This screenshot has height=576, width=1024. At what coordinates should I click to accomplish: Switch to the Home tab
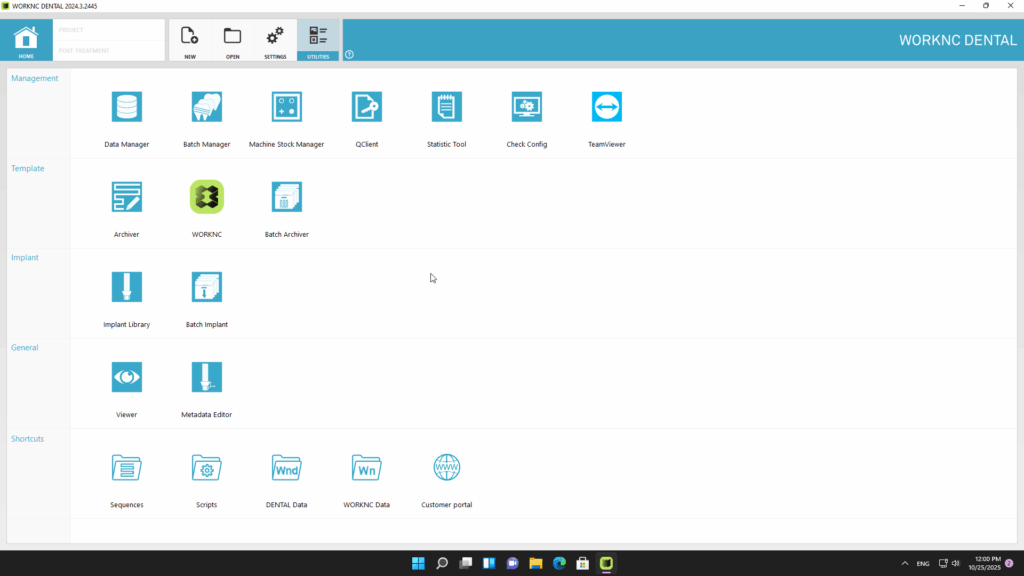tap(26, 41)
